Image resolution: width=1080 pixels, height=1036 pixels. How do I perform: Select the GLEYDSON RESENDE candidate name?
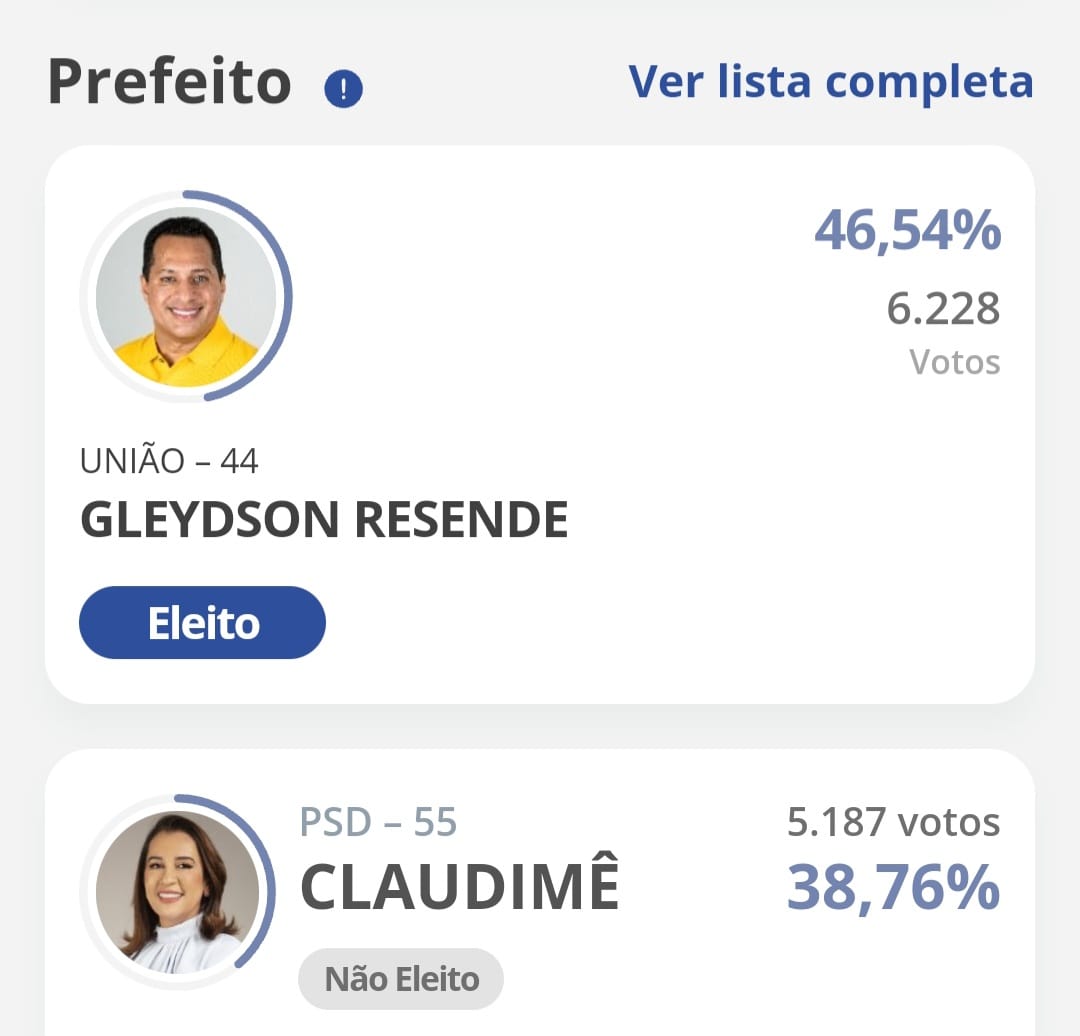pyautogui.click(x=324, y=519)
